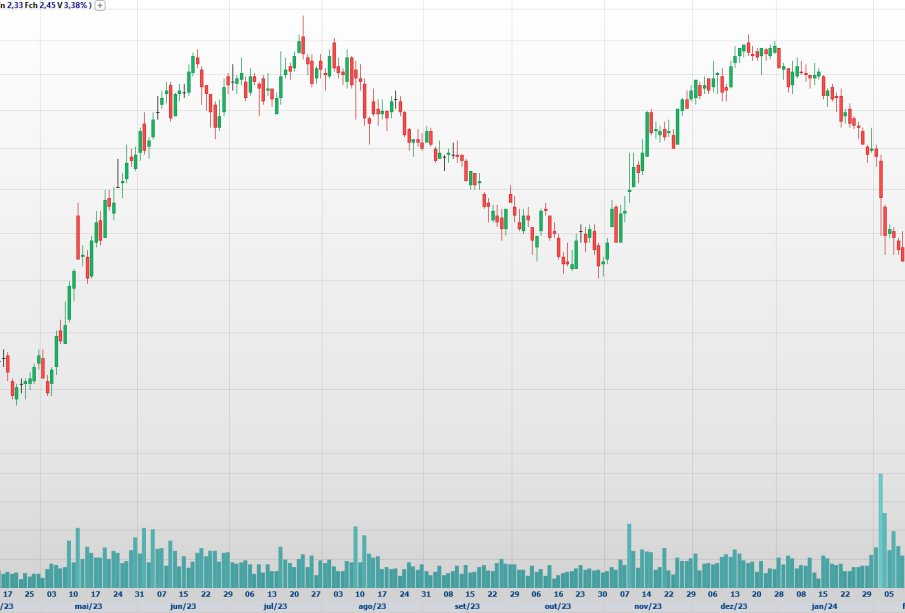Pick the out/23 month on the axis
The image size is (905, 613).
tap(557, 606)
